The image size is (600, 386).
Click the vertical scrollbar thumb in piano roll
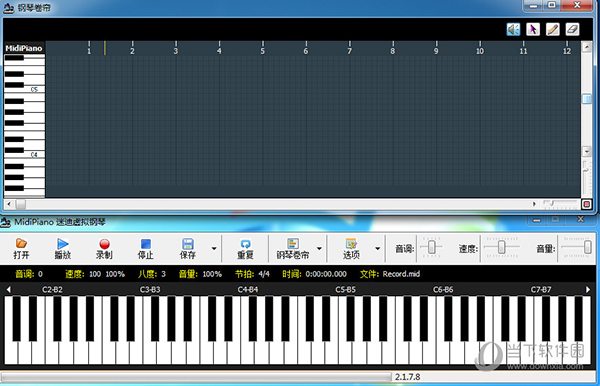[587, 99]
